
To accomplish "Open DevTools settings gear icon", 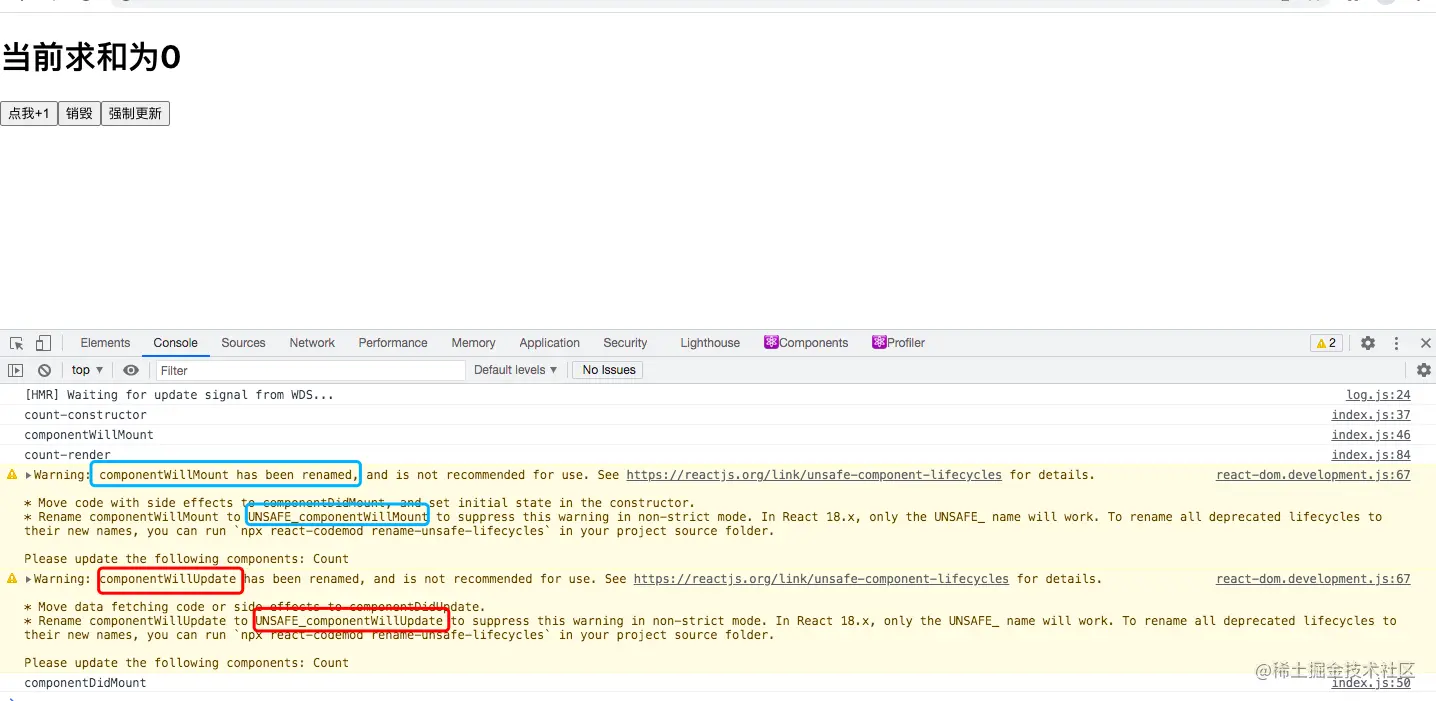I will pos(1368,343).
